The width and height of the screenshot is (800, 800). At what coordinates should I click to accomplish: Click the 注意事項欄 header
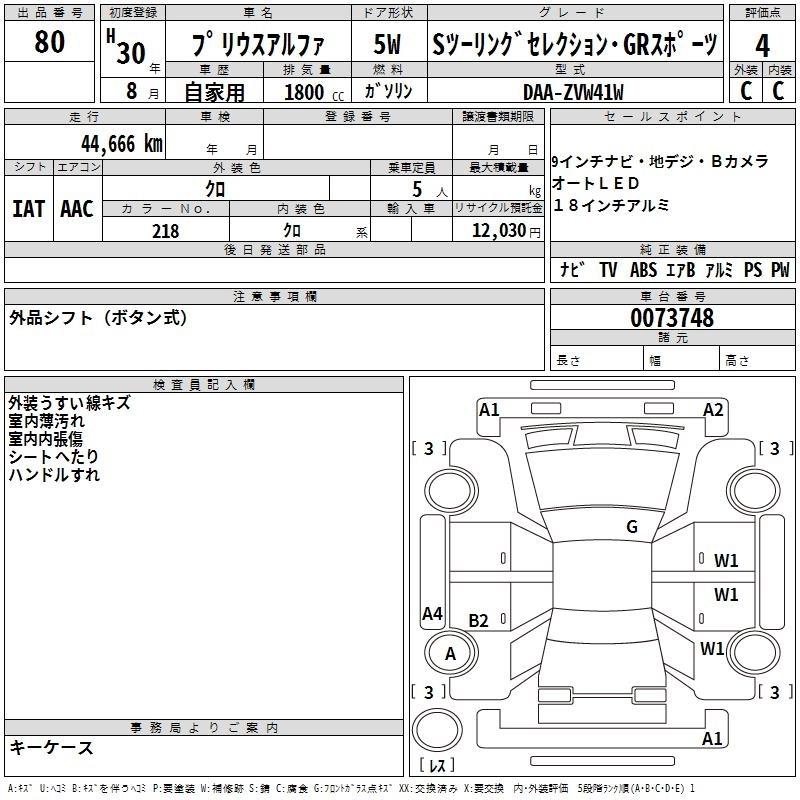pos(274,296)
